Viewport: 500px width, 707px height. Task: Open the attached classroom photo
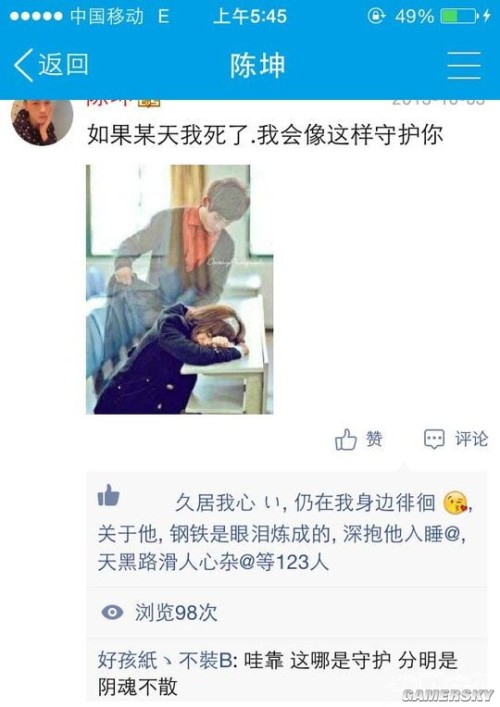click(179, 289)
